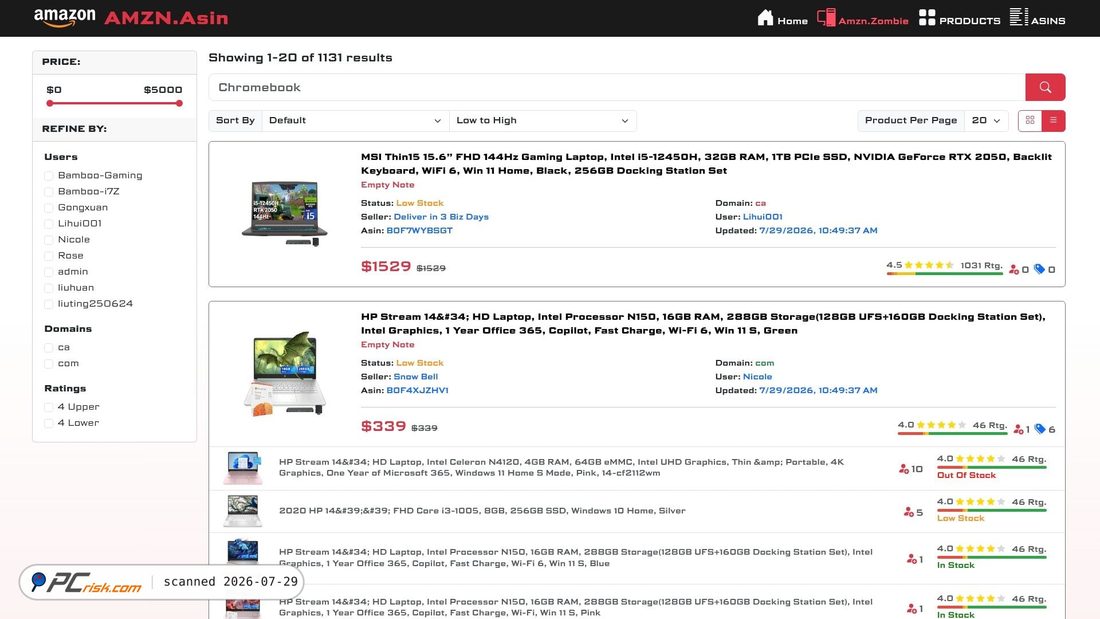Viewport: 1100px width, 619px height.
Task: Open user link Nicole on HP Stream product
Action: pos(757,377)
